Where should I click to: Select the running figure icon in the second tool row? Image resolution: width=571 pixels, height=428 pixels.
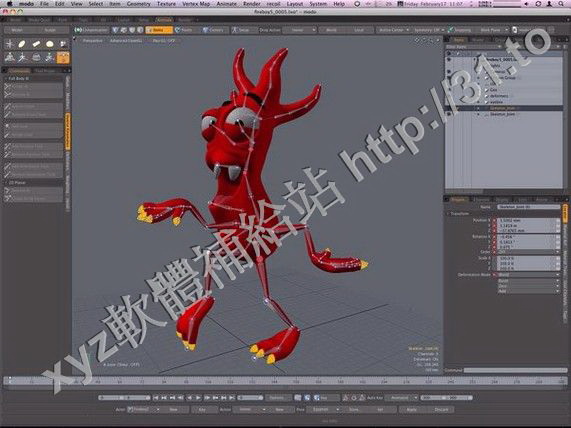click(x=22, y=58)
